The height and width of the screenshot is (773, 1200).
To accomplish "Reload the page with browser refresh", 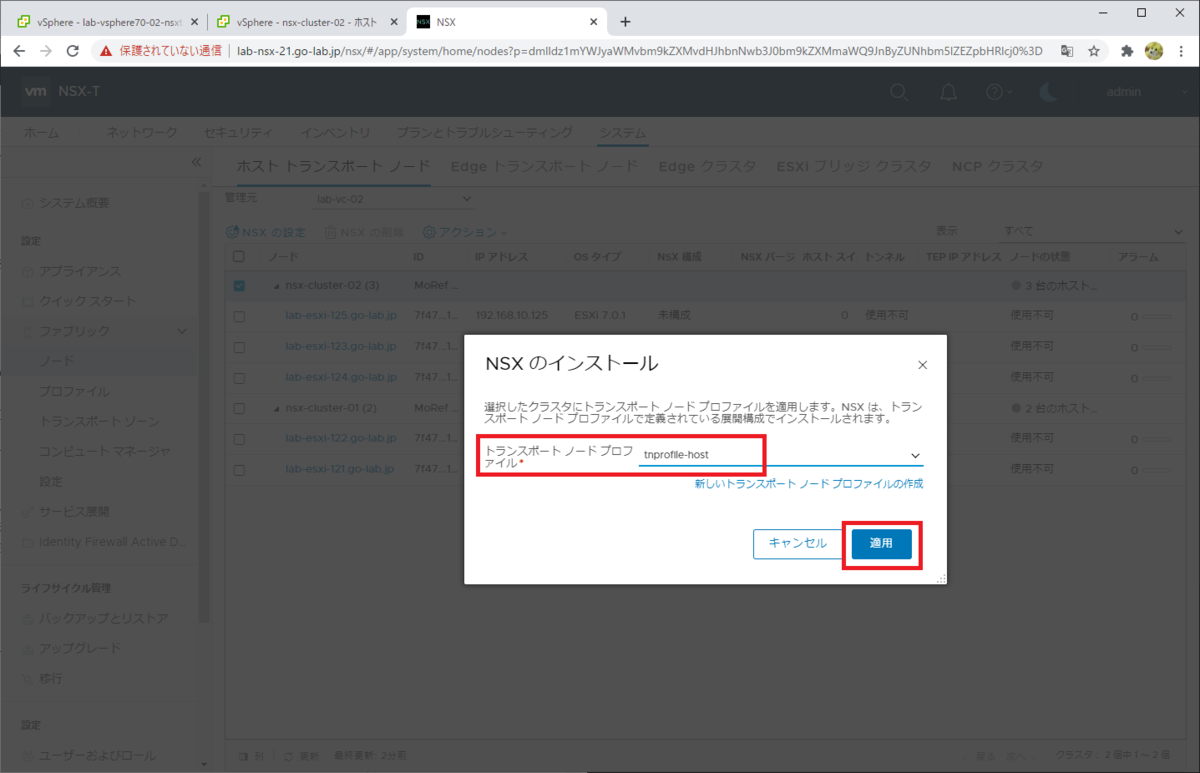I will [x=72, y=50].
